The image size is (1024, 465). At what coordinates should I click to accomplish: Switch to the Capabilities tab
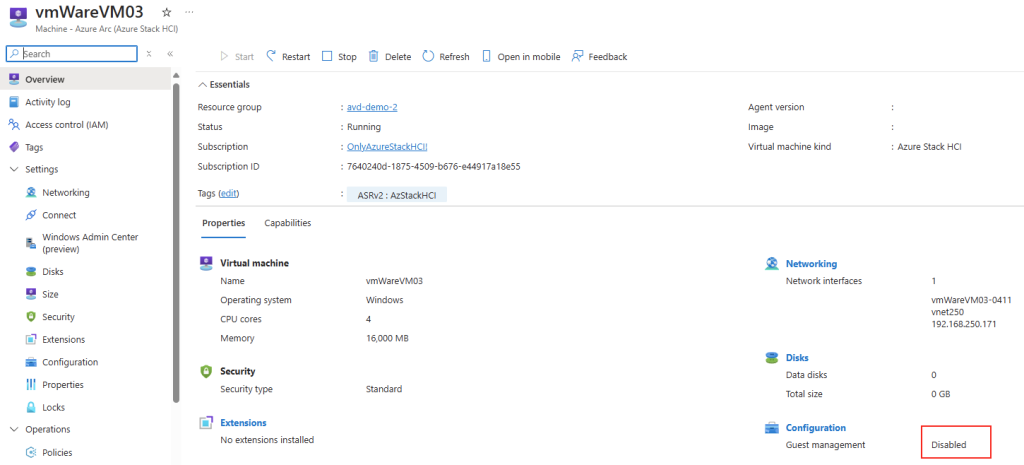point(288,223)
